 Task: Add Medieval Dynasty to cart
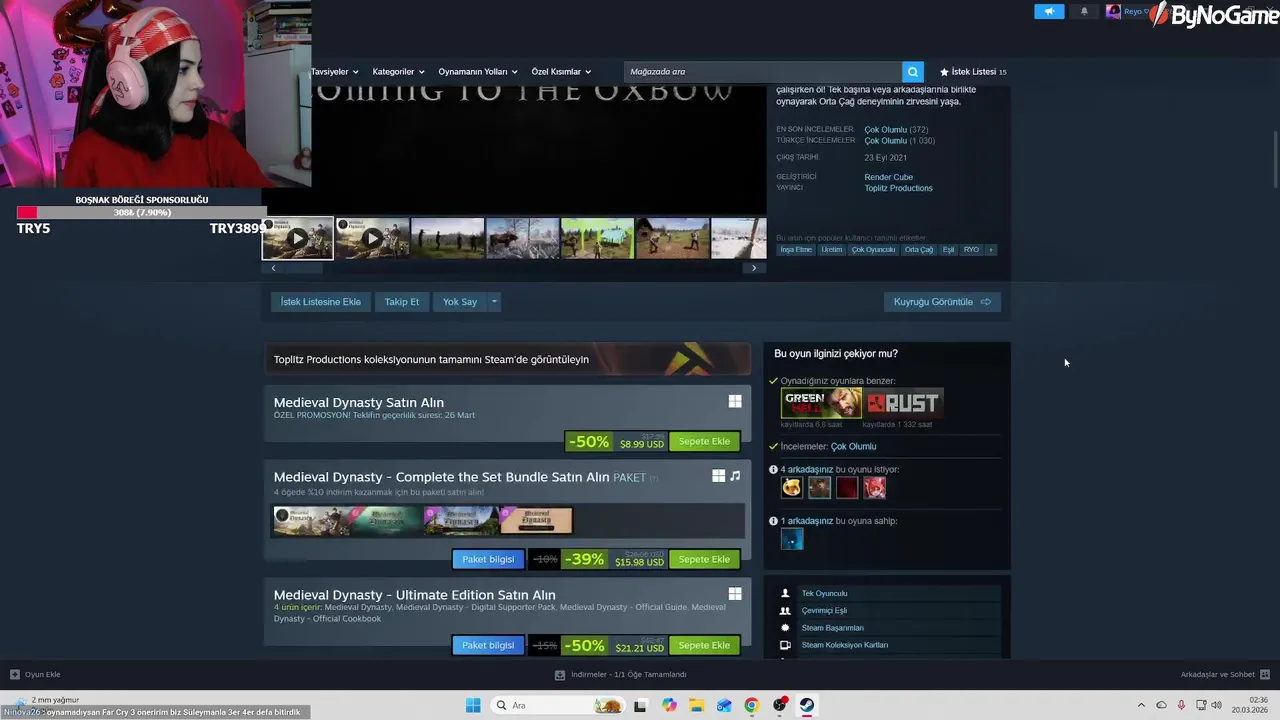coord(704,442)
